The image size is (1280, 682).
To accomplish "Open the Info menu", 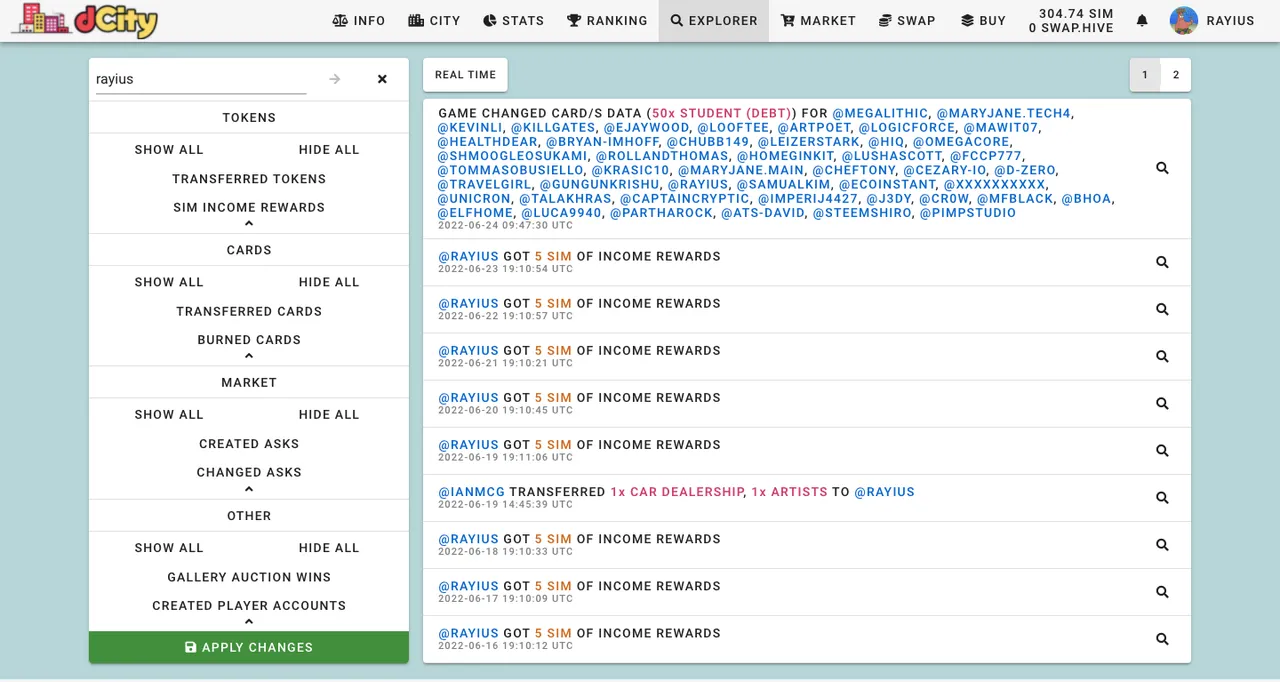I will [358, 20].
